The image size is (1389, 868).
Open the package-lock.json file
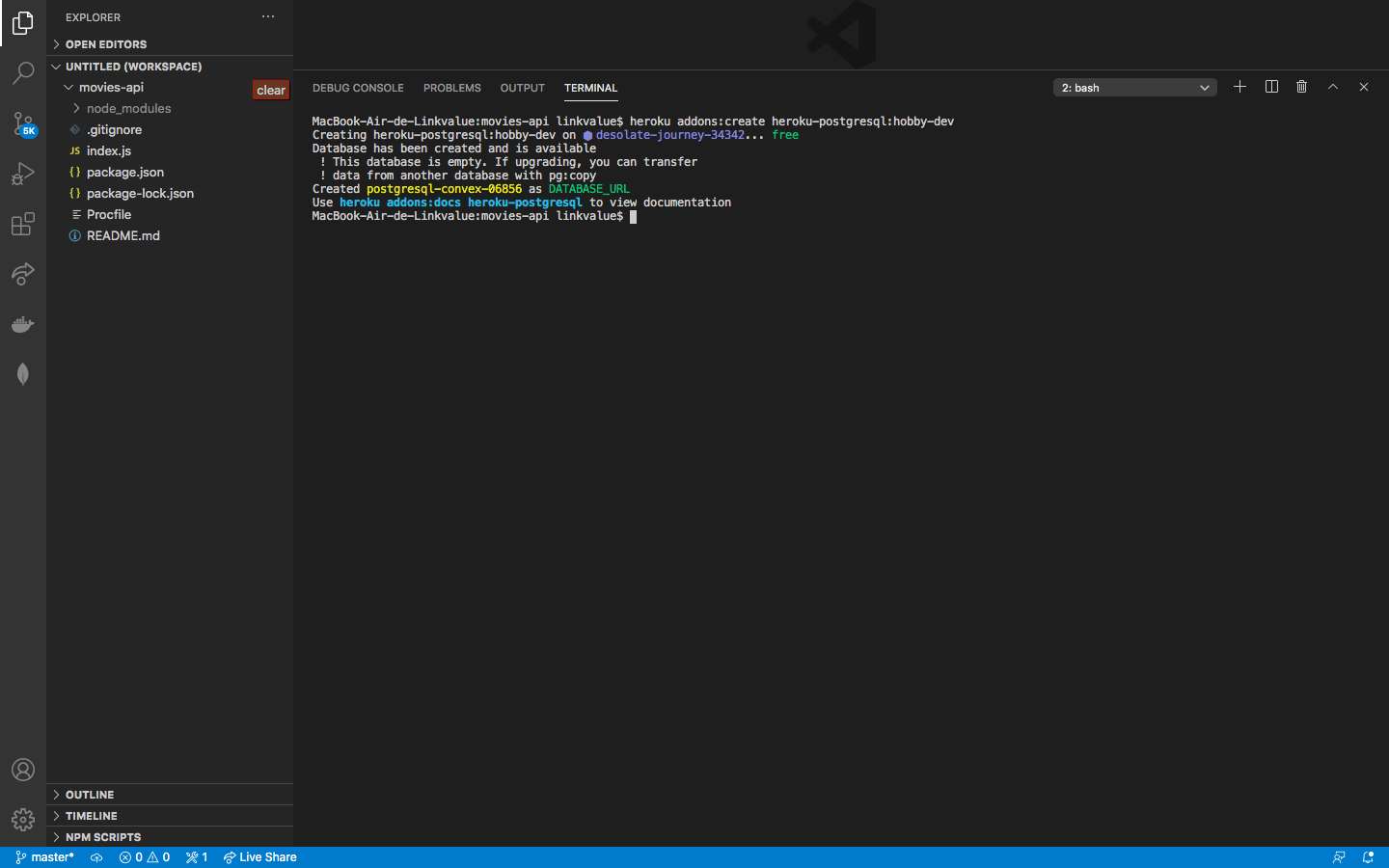point(170,193)
